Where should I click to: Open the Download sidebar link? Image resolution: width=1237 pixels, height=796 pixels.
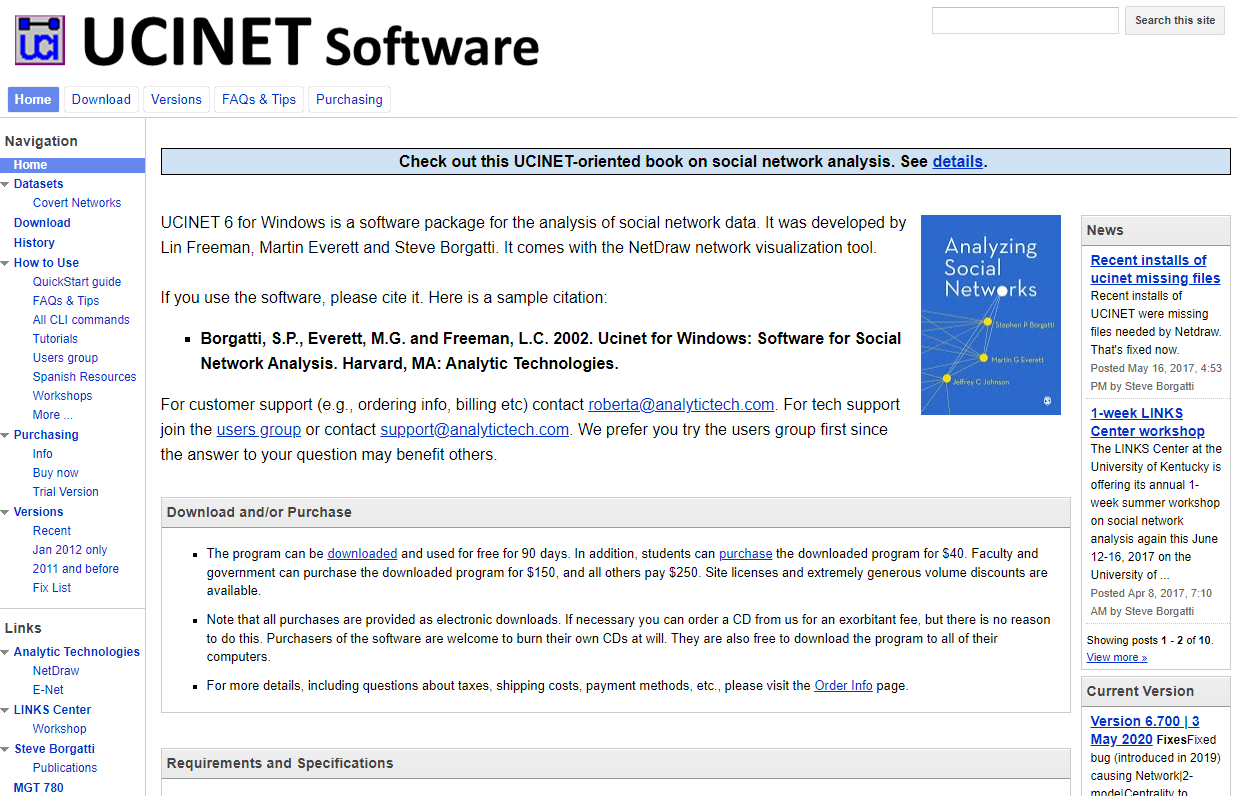point(42,223)
